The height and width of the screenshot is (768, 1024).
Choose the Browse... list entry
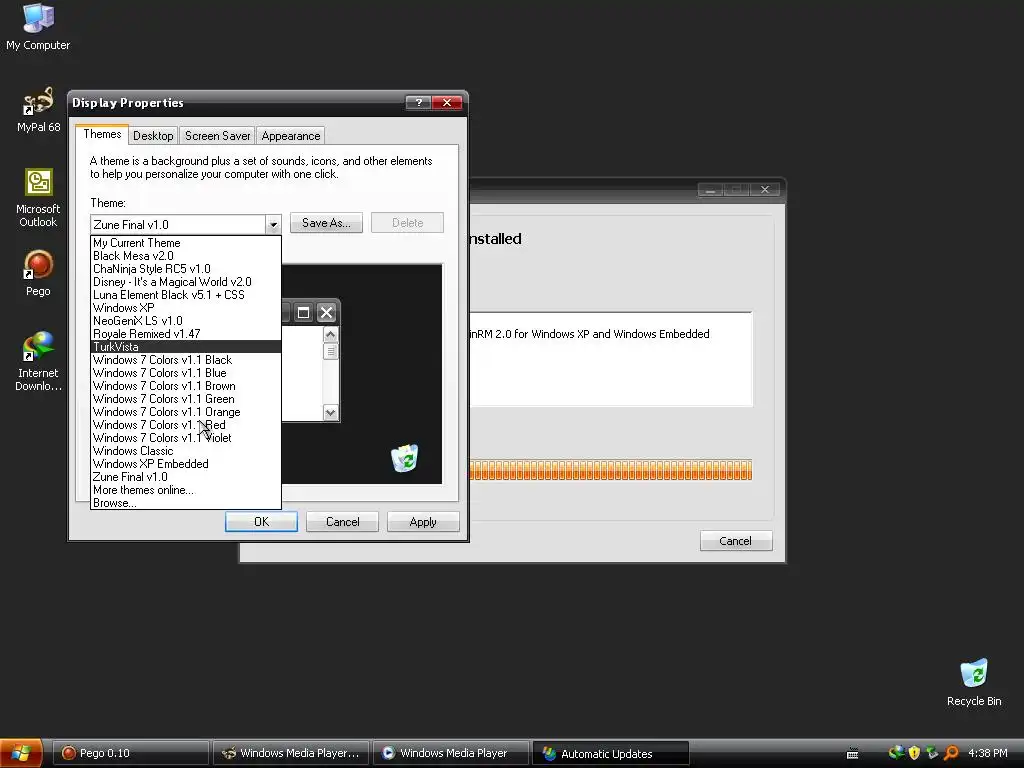coord(185,503)
